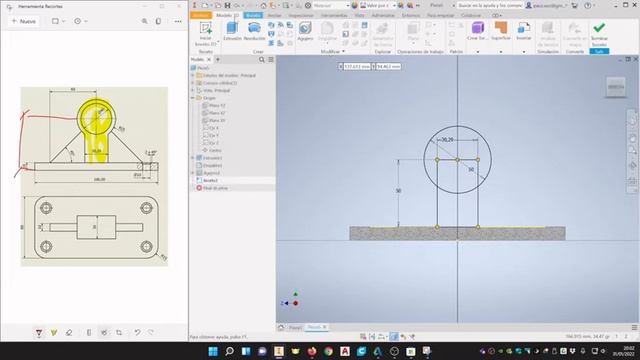Switch to the Herramientas ribbon tab
640x360 pixels.
(x=334, y=15)
